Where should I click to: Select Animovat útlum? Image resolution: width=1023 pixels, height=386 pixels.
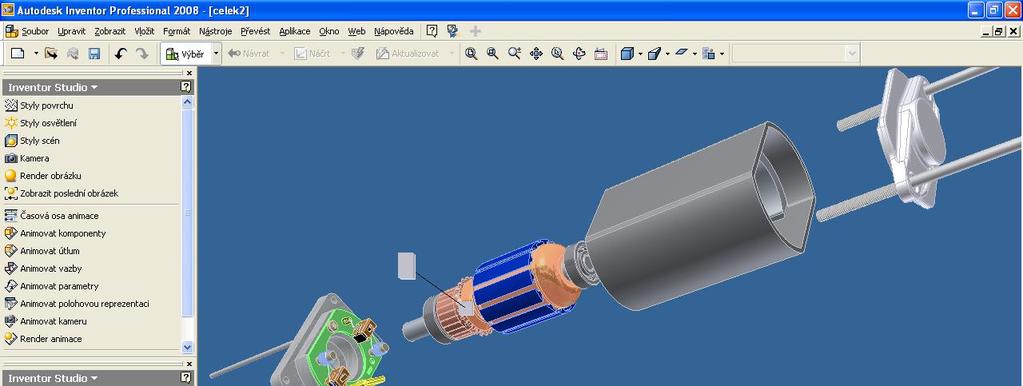(42, 251)
